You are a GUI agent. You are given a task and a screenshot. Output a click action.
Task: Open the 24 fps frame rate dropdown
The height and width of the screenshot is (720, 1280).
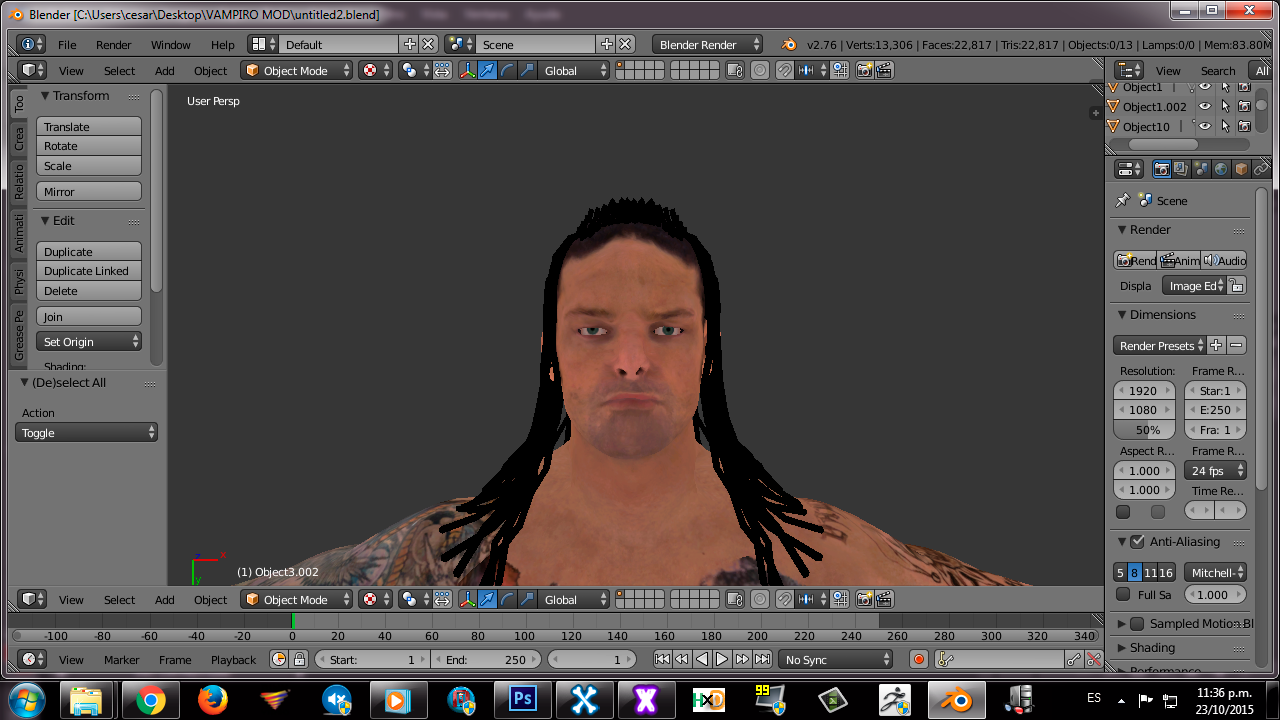(x=1215, y=470)
